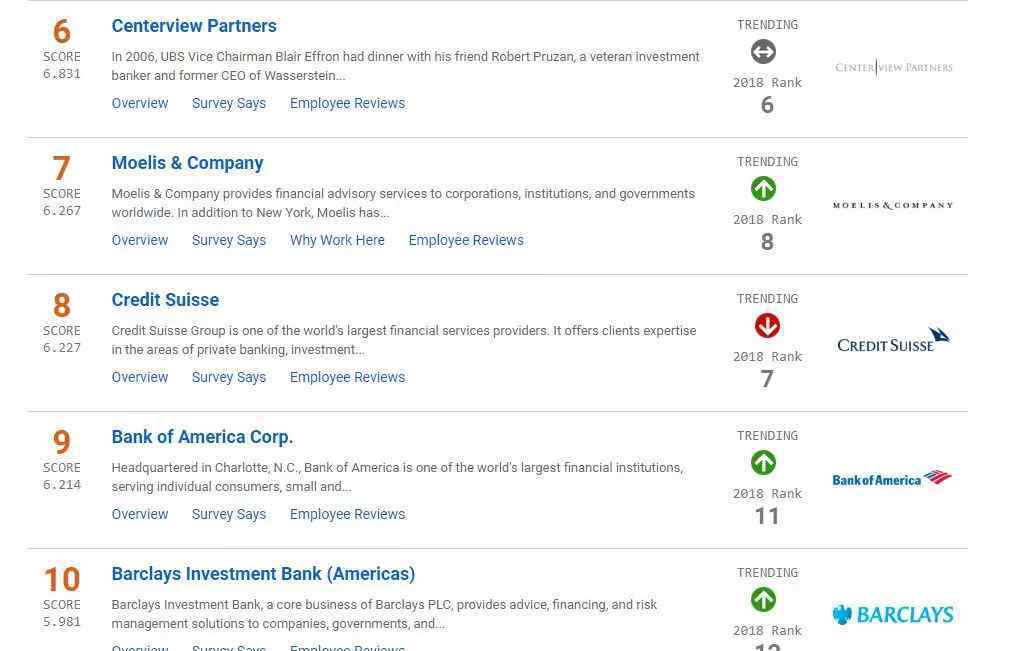Open the Bank of America Corp. title link

tap(202, 437)
